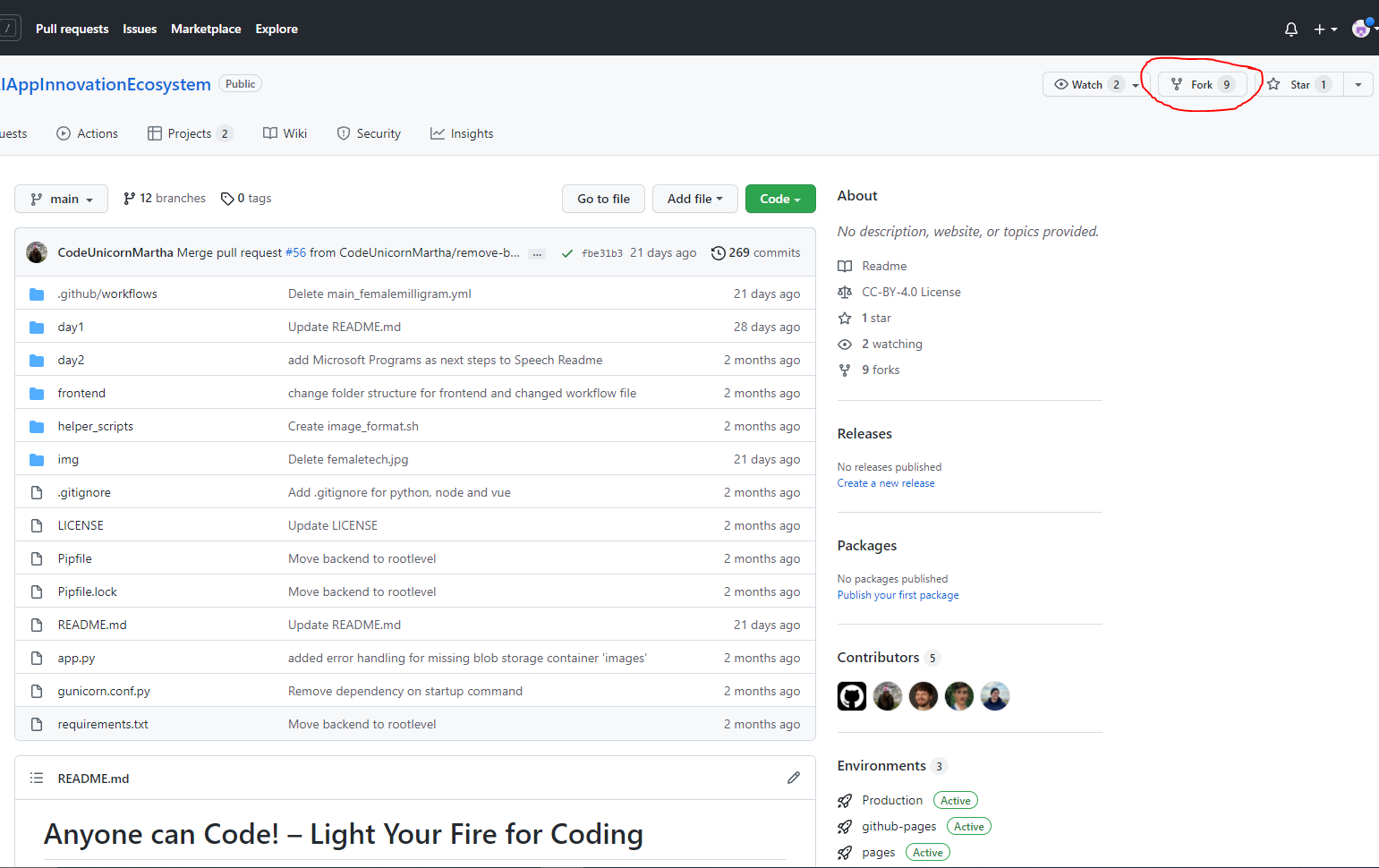Open the green Code dropdown
Image resolution: width=1379 pixels, height=868 pixels.
point(779,198)
